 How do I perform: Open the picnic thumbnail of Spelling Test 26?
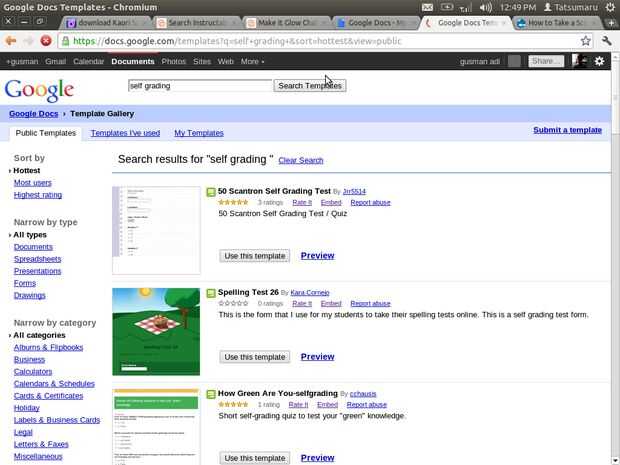(x=156, y=331)
